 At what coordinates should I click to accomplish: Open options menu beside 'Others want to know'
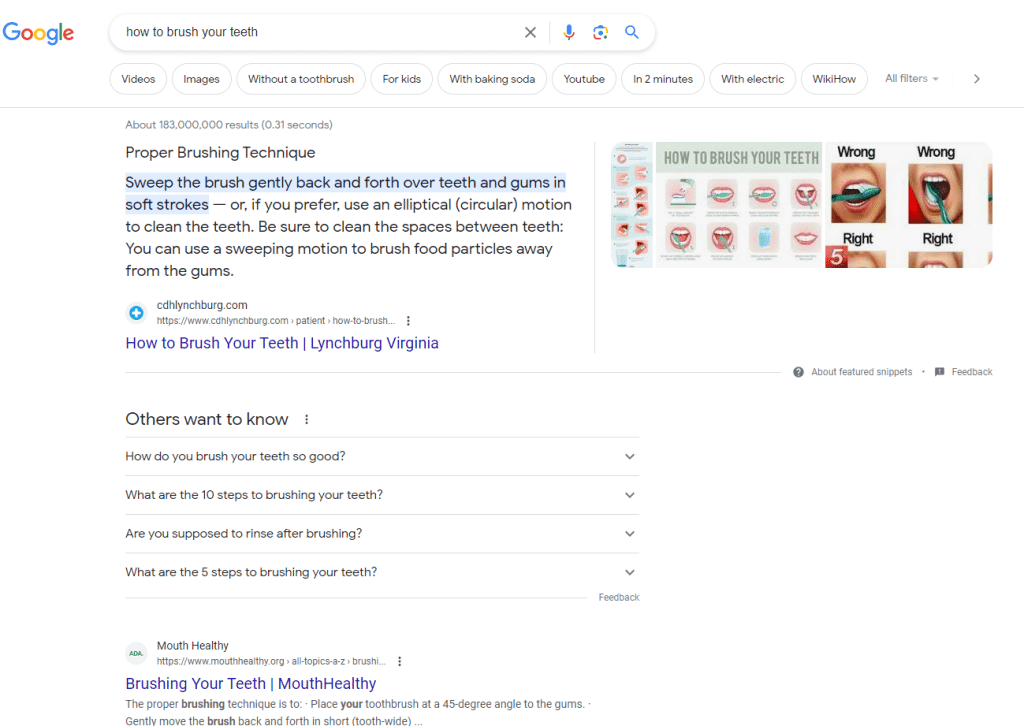(306, 419)
